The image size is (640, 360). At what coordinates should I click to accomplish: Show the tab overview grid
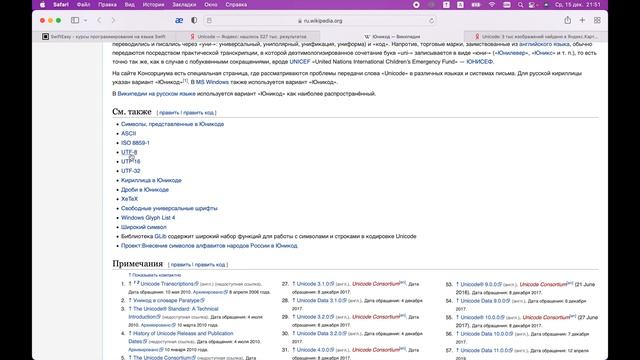tap(597, 20)
